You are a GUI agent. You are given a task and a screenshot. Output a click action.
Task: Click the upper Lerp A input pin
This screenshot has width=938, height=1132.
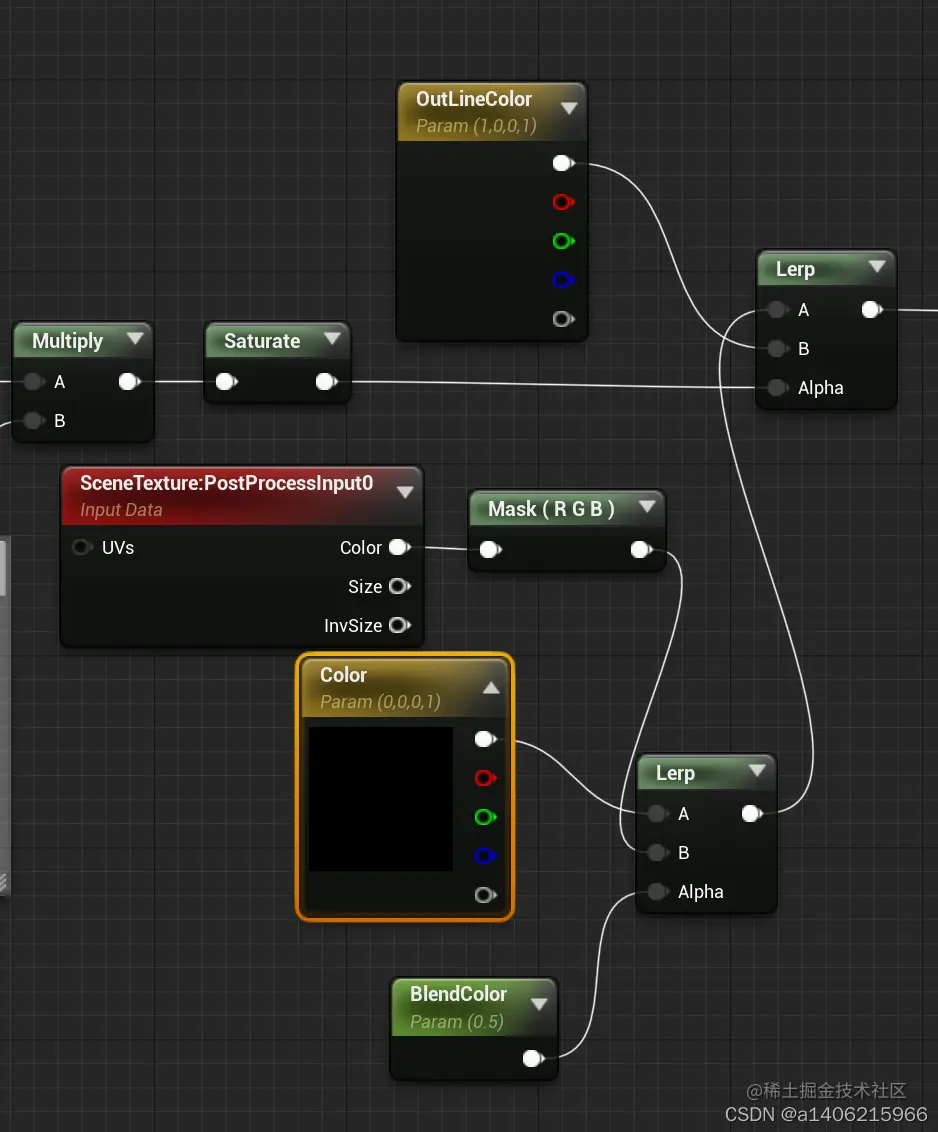point(778,310)
